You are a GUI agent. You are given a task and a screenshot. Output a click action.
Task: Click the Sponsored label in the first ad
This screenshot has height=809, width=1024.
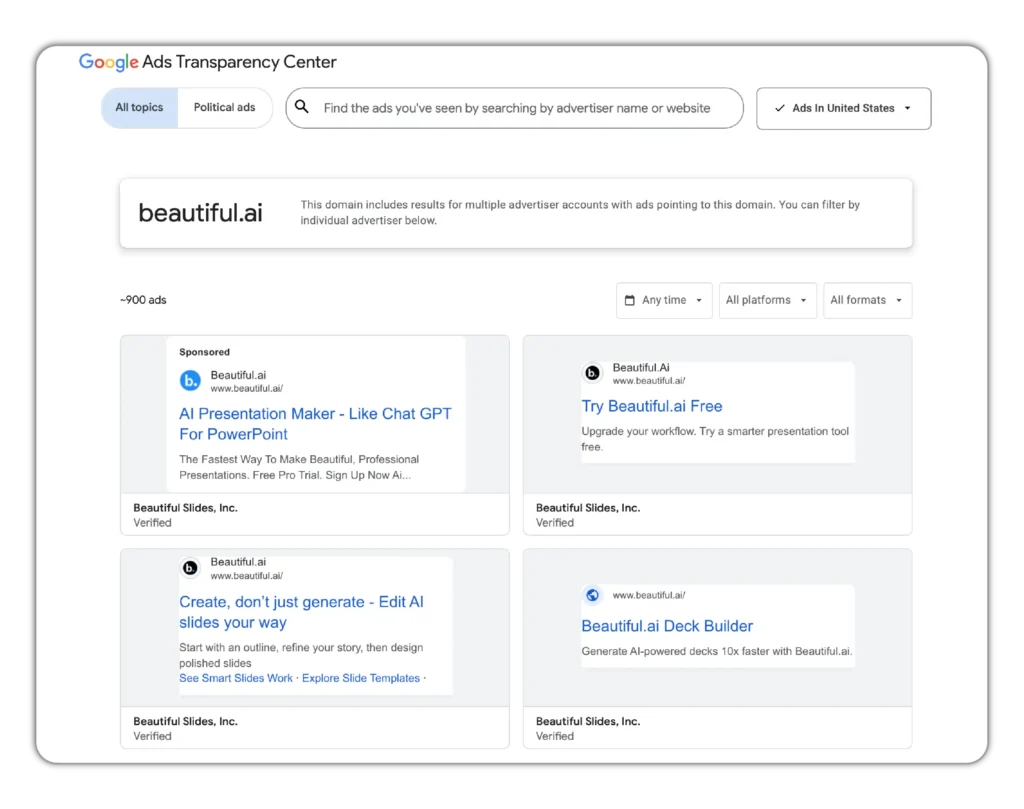point(204,352)
